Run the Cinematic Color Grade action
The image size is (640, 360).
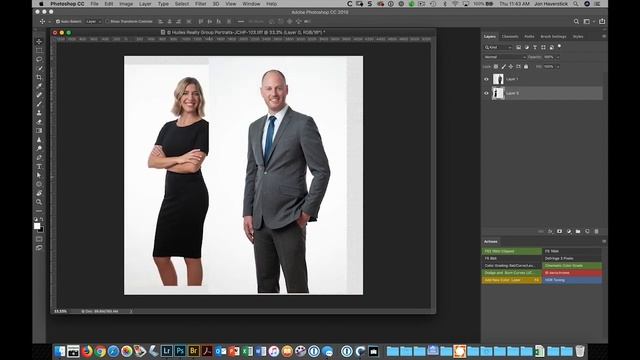click(572, 265)
